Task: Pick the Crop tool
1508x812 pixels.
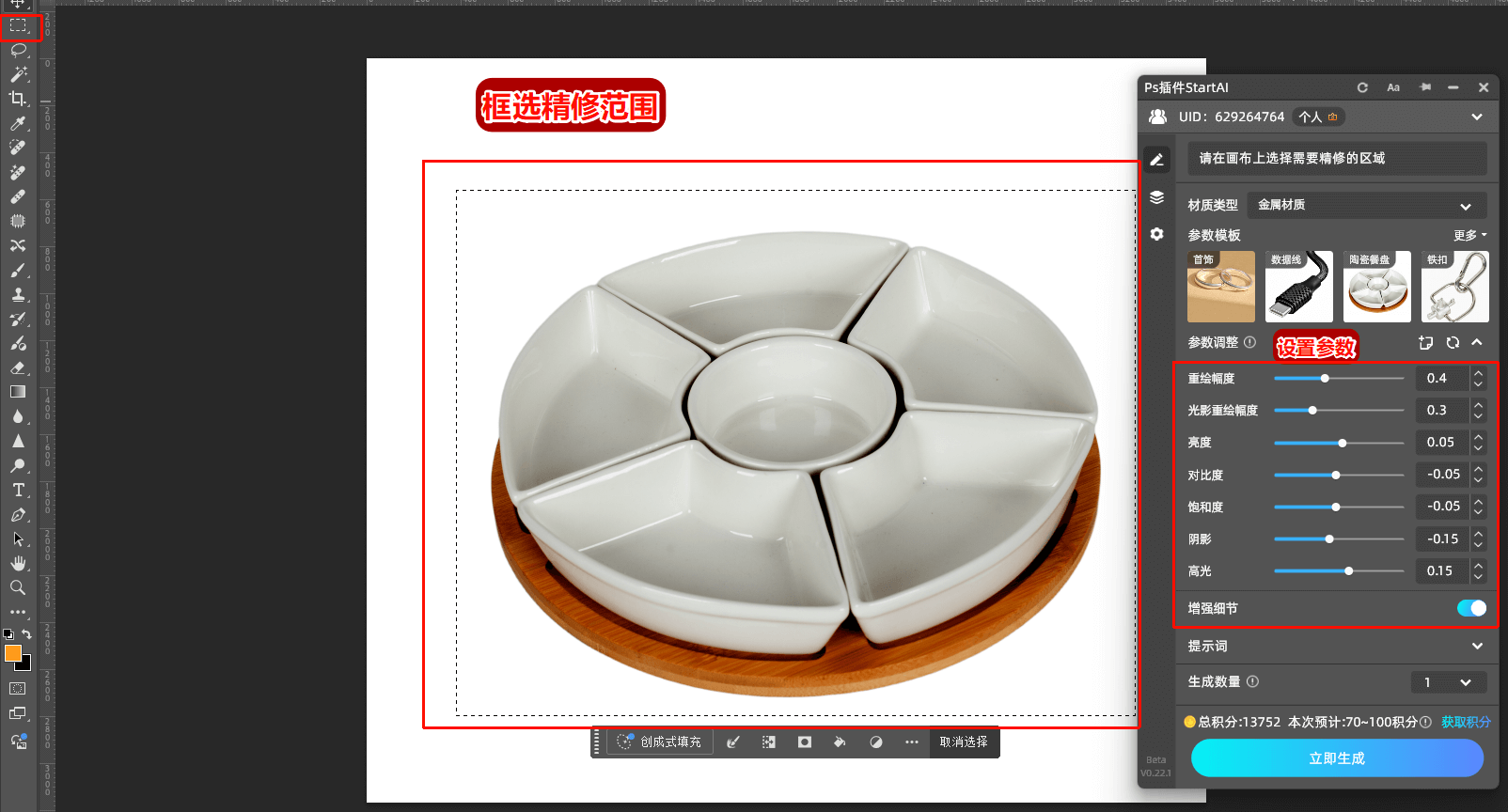Action: tap(18, 99)
